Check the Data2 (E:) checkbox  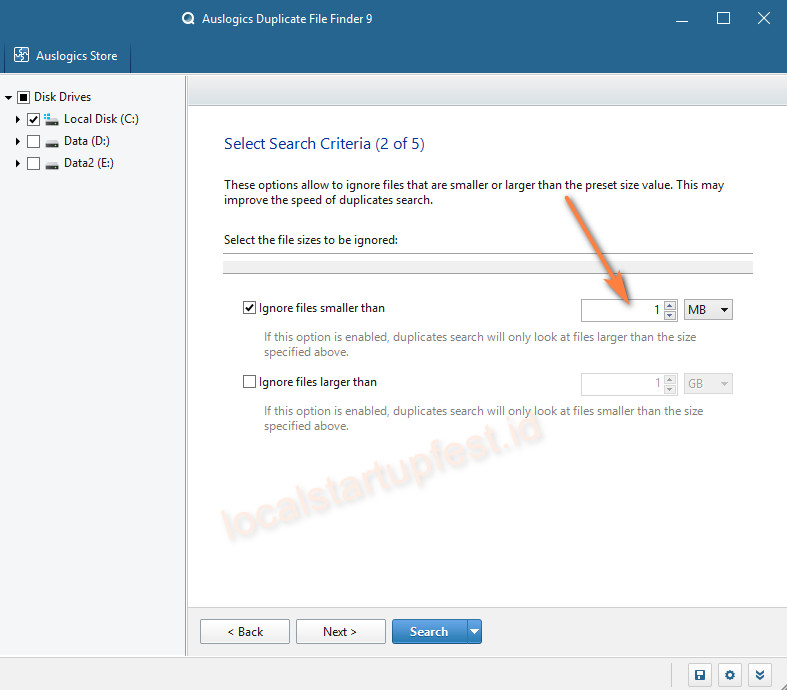34,164
